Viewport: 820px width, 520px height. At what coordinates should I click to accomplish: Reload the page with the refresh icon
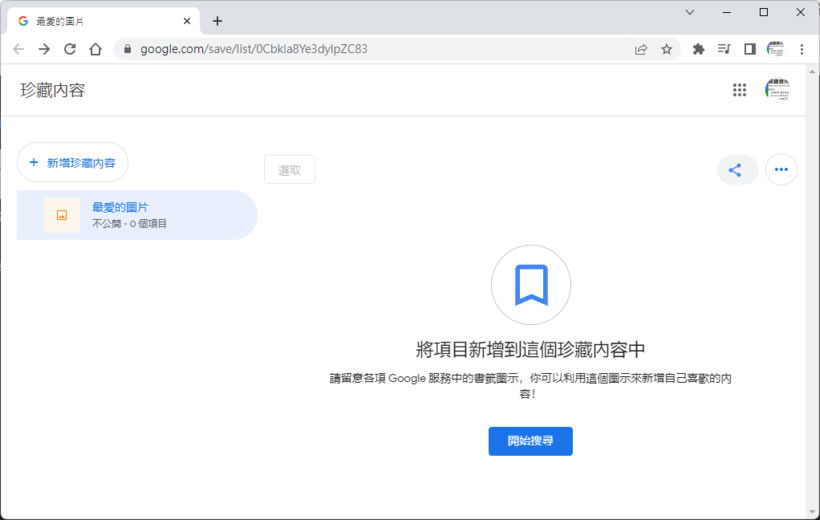(70, 49)
